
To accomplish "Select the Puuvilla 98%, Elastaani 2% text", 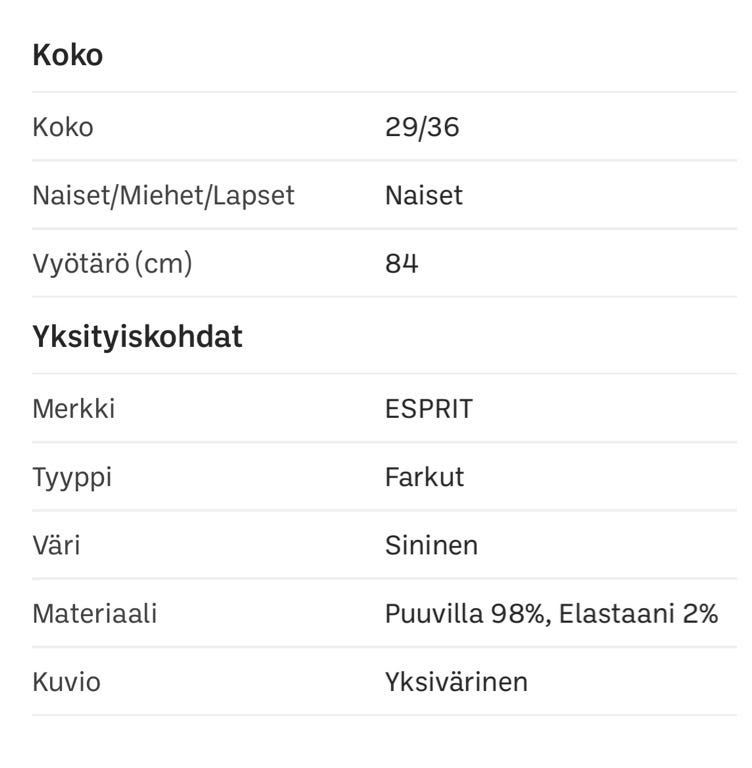I will coord(551,613).
